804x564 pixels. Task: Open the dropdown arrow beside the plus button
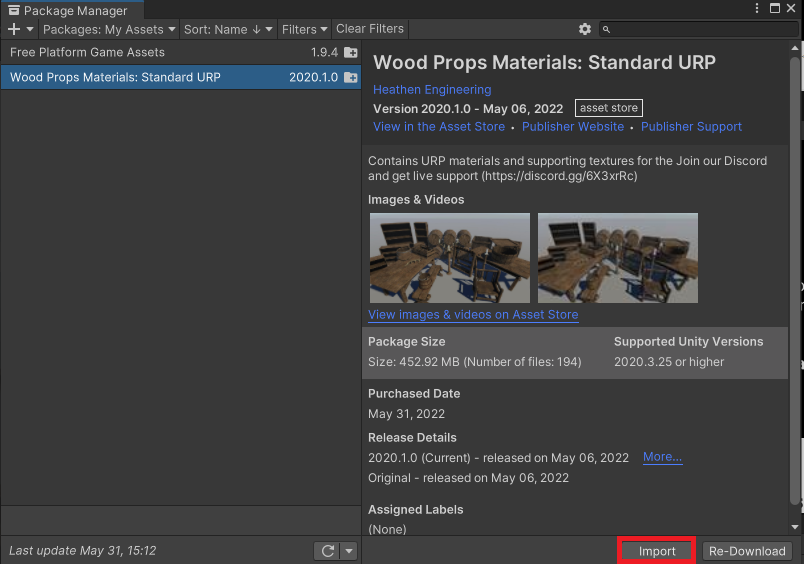pyautogui.click(x=30, y=29)
